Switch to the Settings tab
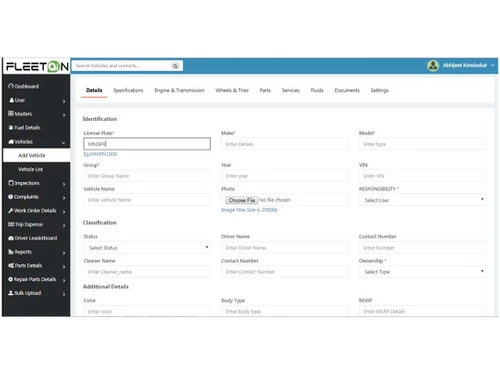The height and width of the screenshot is (375, 500). click(379, 90)
